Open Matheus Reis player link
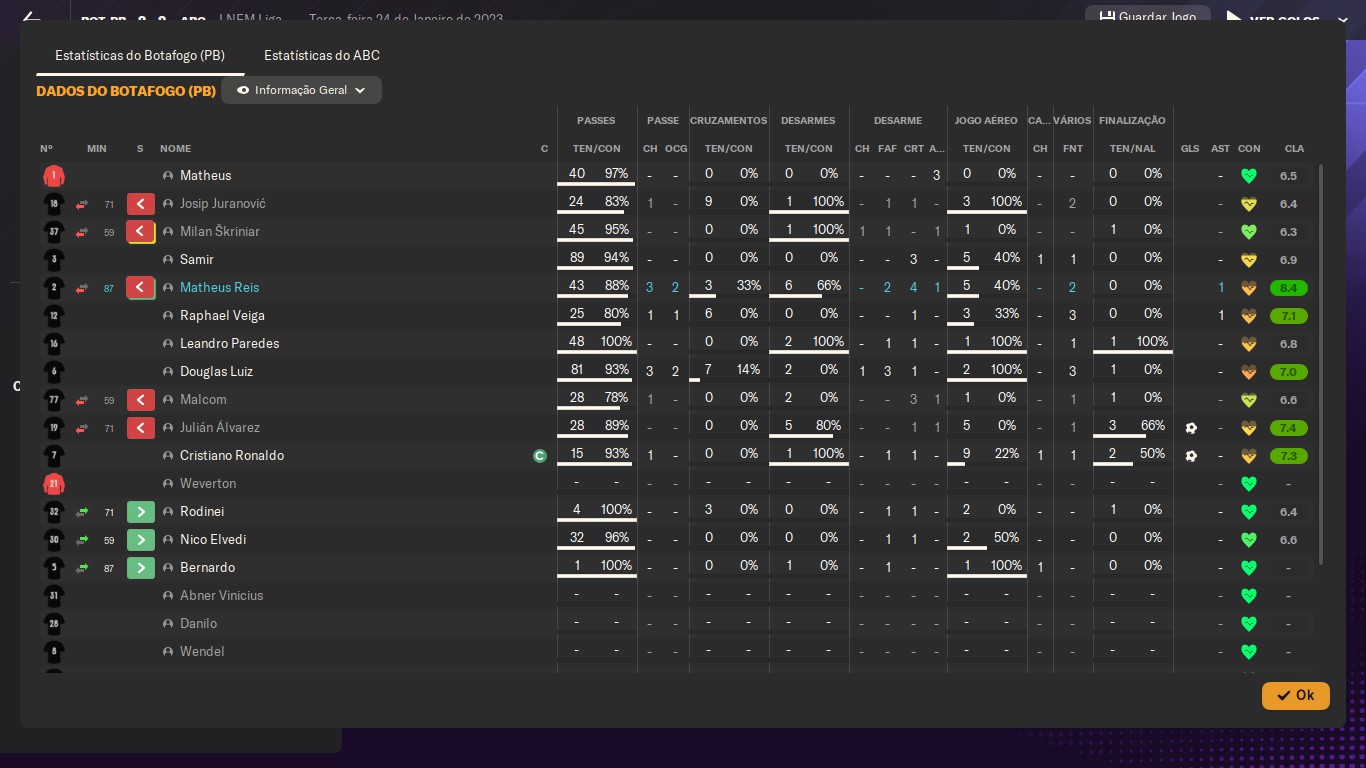 pyautogui.click(x=219, y=288)
